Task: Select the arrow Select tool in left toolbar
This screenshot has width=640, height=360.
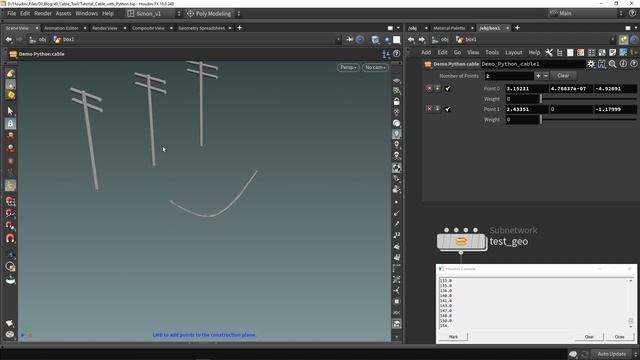Action: [x=11, y=111]
